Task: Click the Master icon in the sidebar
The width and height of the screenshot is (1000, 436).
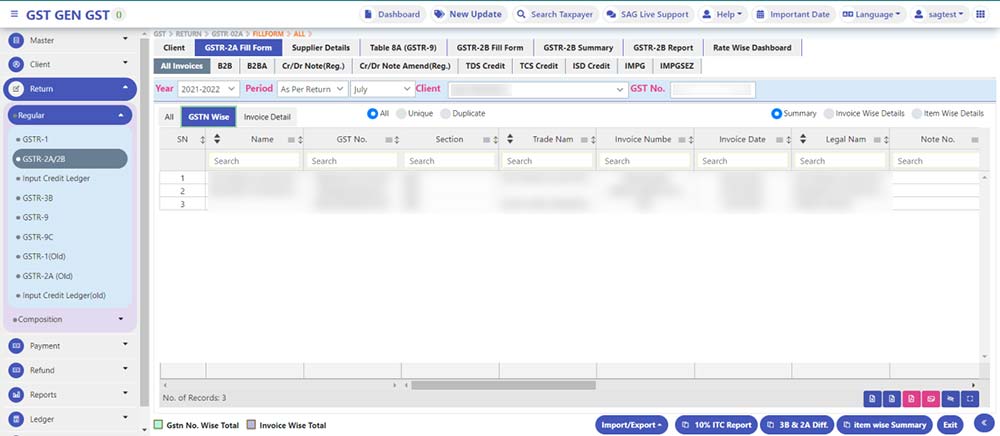Action: point(18,40)
